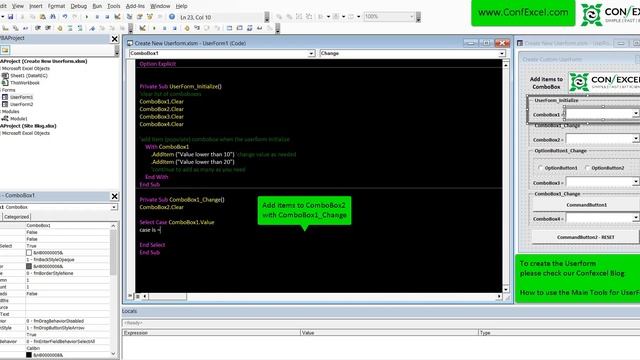Click the www.ConfExcel.com green banner
Viewport: 640px width, 360px height.
click(523, 13)
